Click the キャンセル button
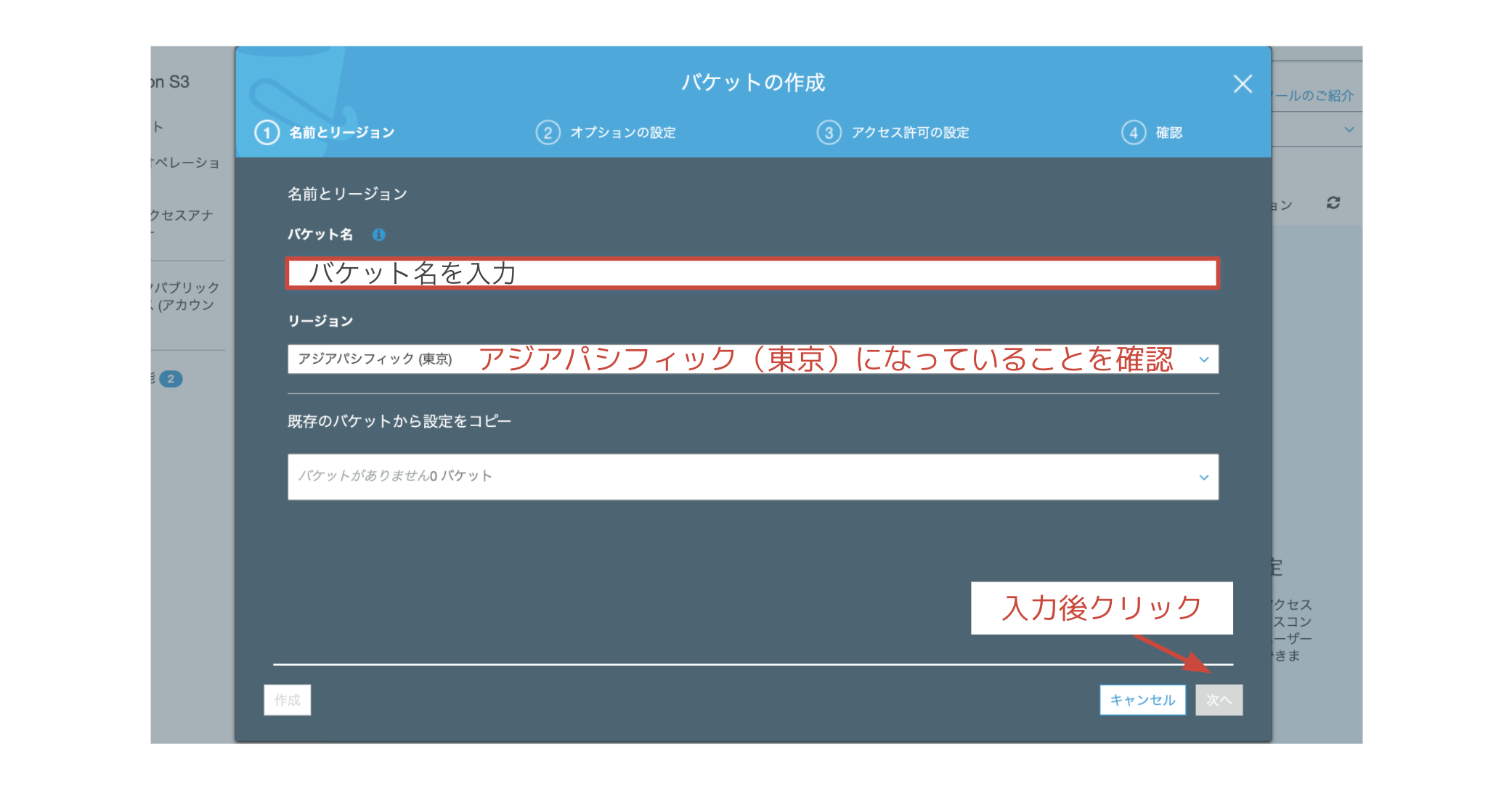Screen dimensions: 1512x787 1142,700
